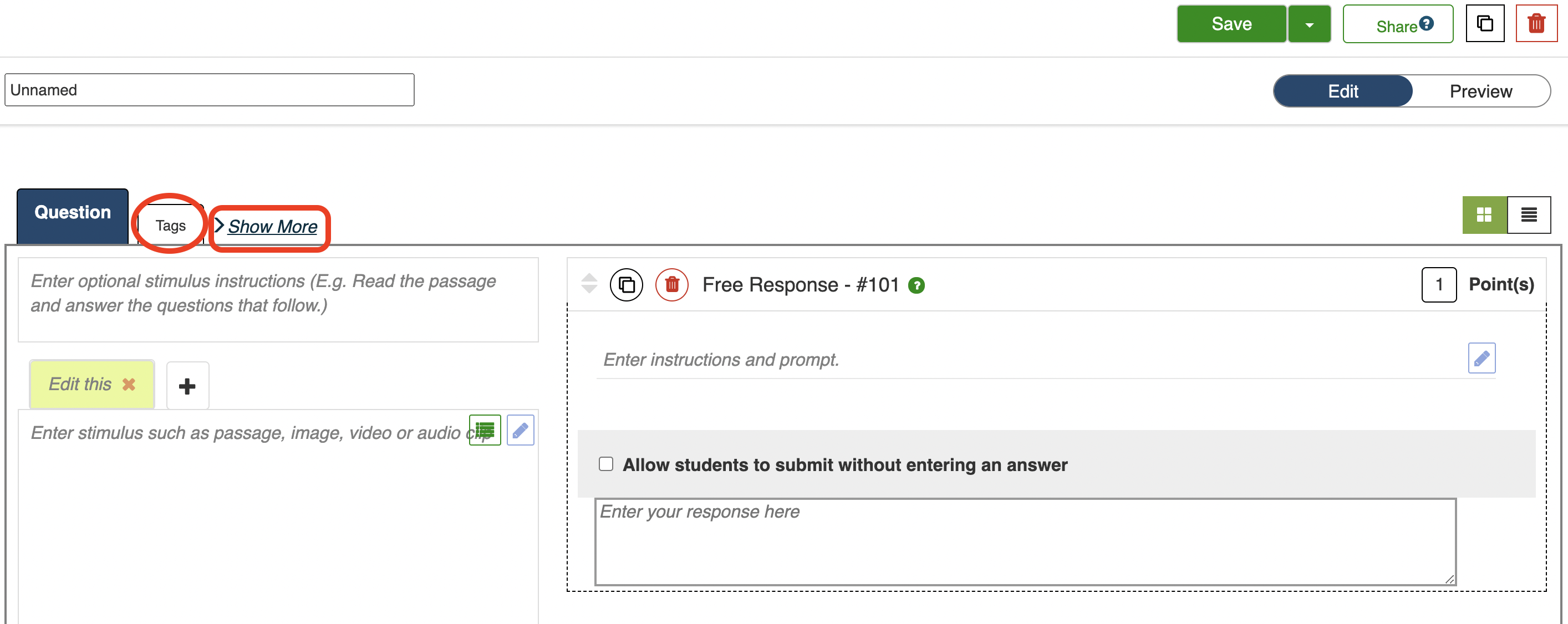Click reorder arrows on Free Response question

(x=589, y=283)
